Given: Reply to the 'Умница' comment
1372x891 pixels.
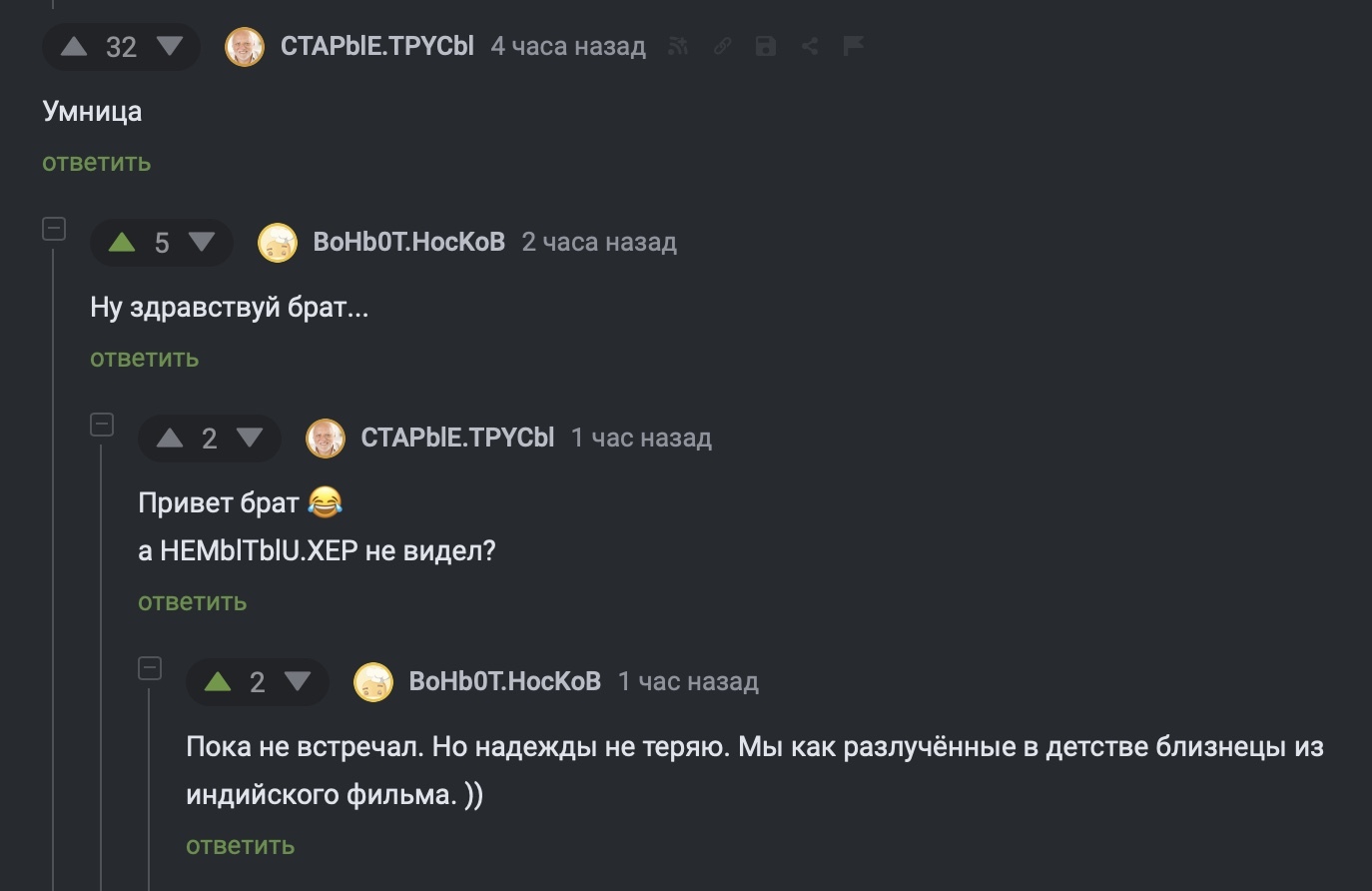Looking at the screenshot, I should tap(96, 163).
